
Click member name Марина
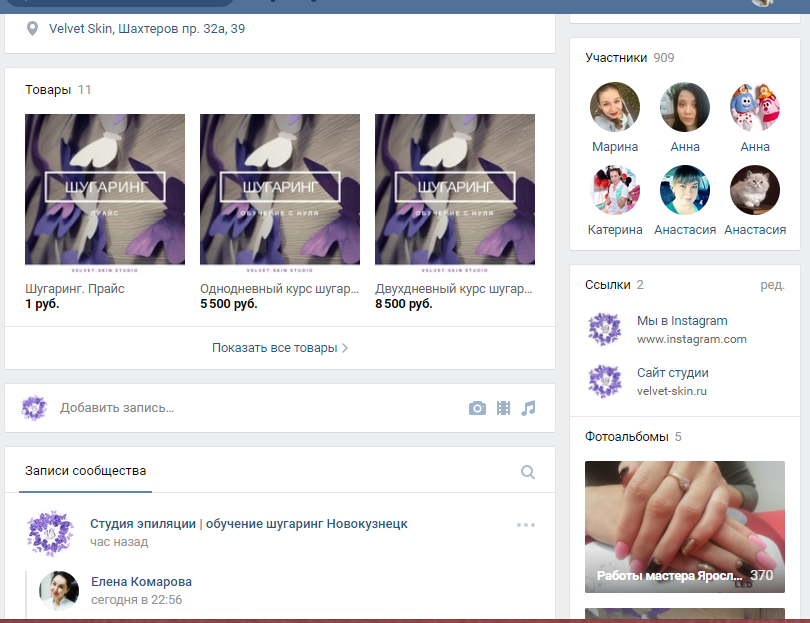(x=615, y=147)
